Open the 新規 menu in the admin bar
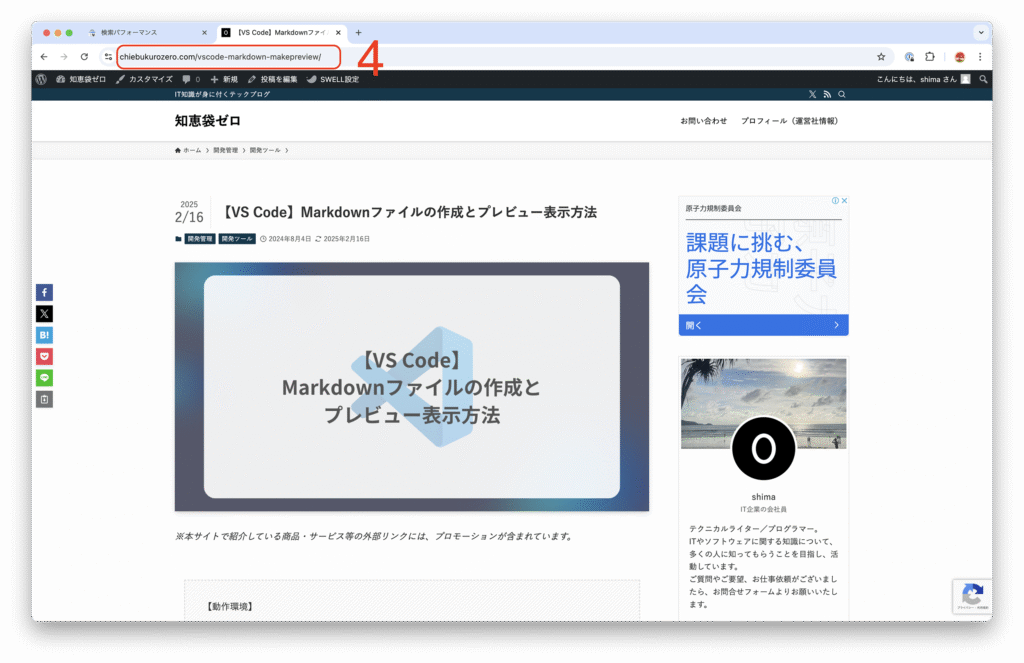Image resolution: width=1024 pixels, height=663 pixels. pyautogui.click(x=224, y=79)
